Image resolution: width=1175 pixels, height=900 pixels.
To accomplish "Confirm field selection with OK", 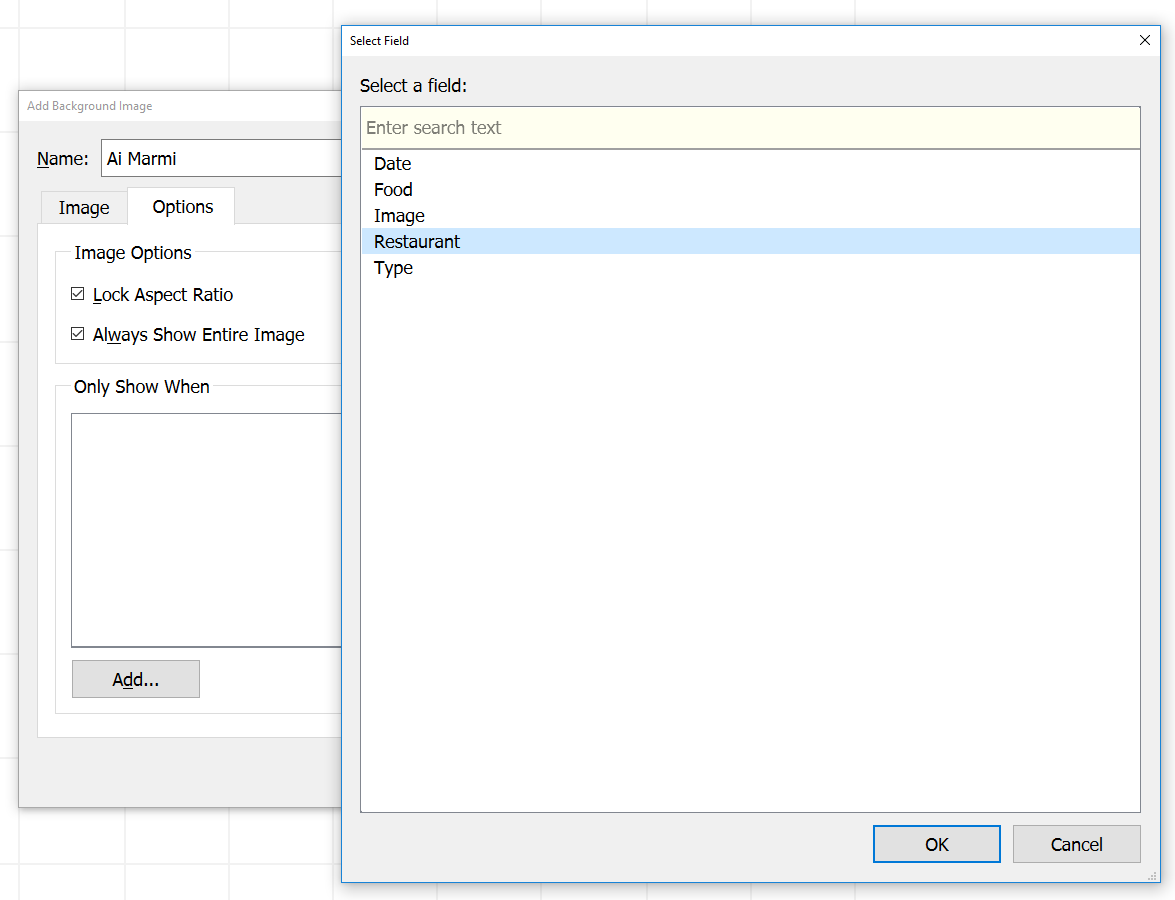I will click(936, 843).
